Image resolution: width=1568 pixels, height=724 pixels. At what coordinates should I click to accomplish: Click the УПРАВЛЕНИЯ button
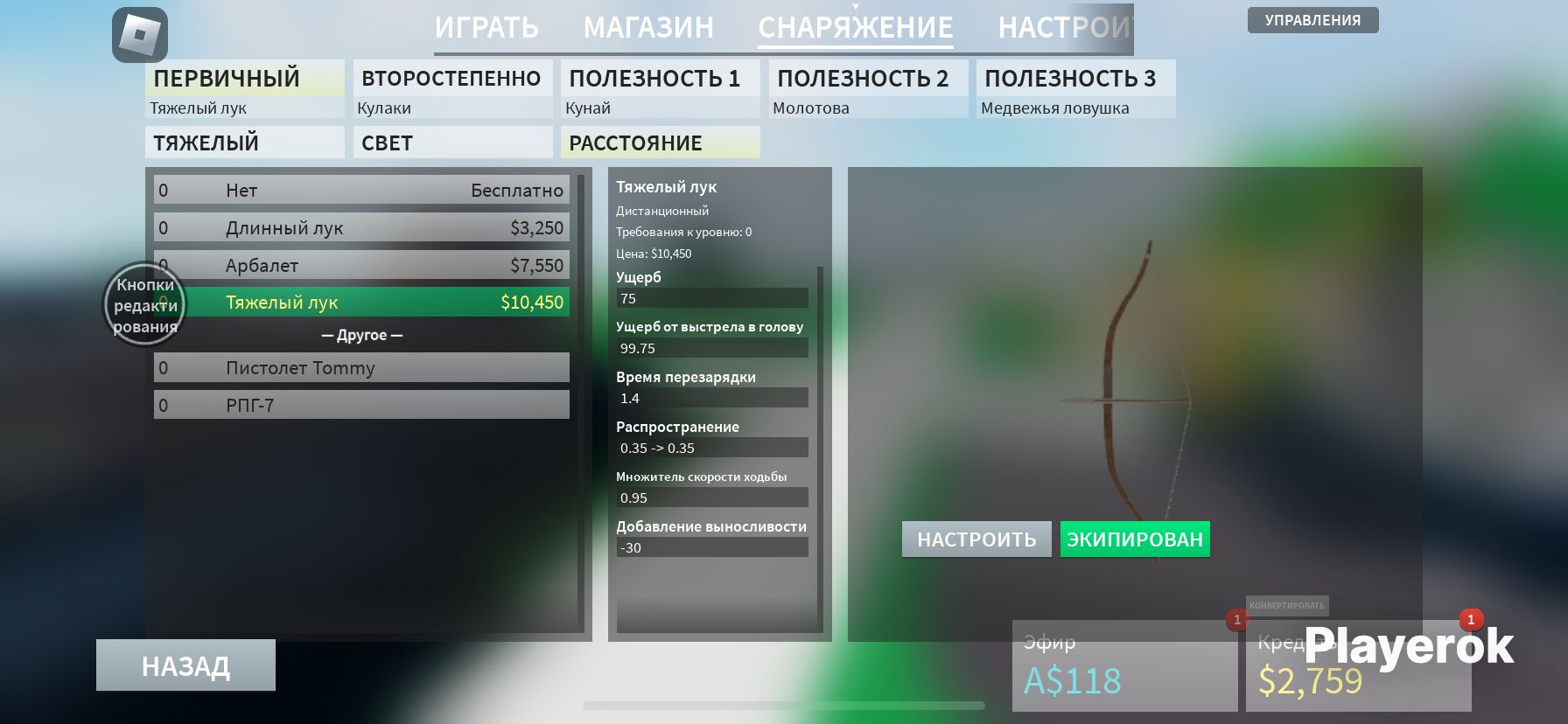[x=1312, y=20]
